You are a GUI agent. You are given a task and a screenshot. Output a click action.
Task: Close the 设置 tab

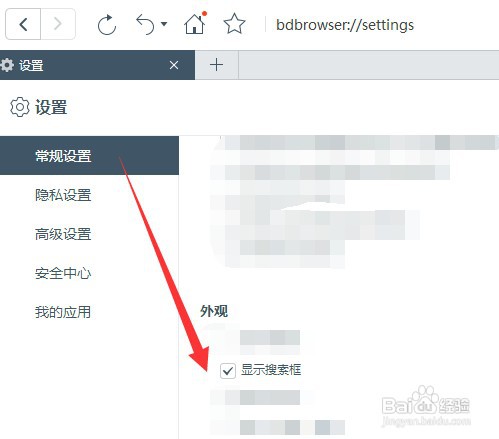pos(174,65)
